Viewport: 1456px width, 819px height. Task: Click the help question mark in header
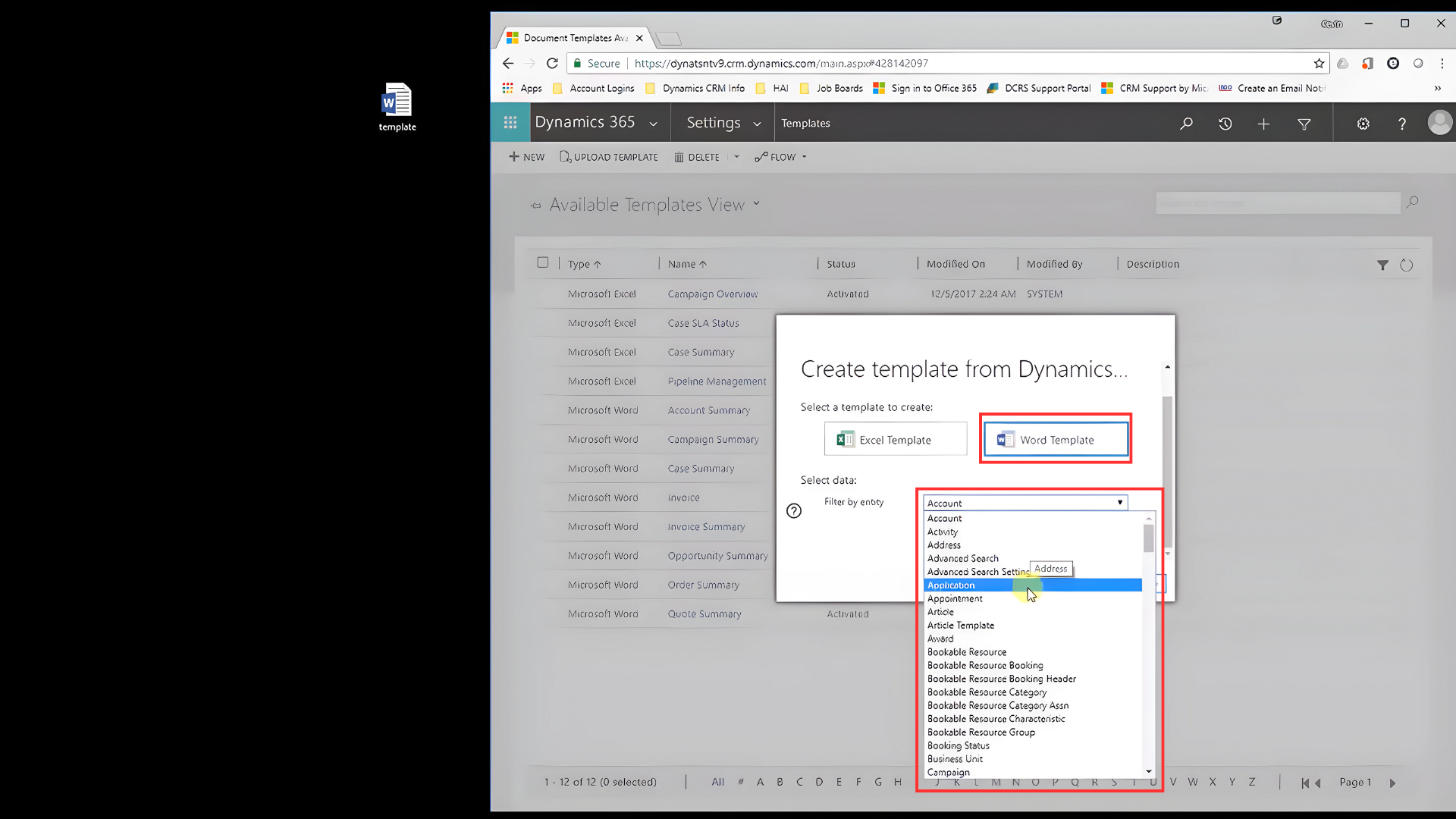pos(1402,124)
